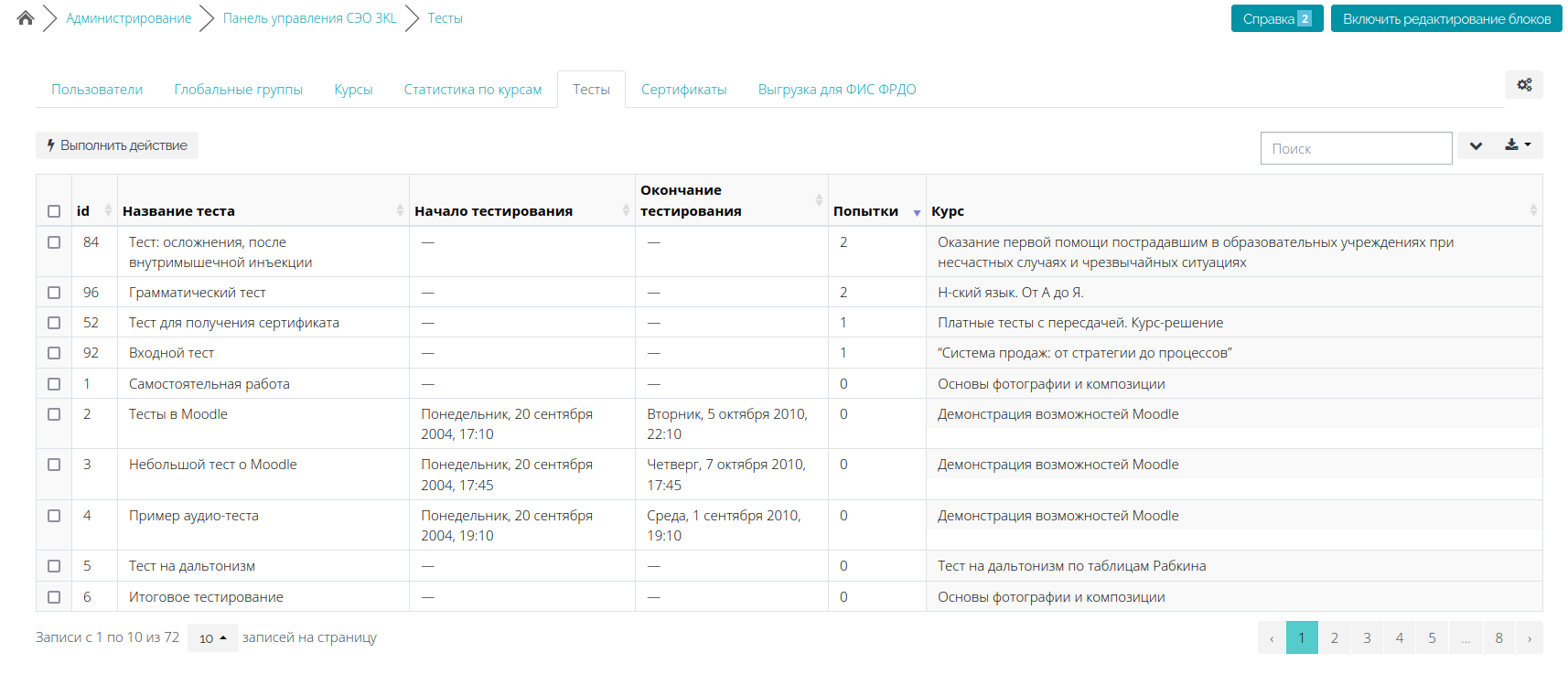1568x674 pixels.
Task: Select the Тест на дальтонизм checkbox
Action: 54,566
